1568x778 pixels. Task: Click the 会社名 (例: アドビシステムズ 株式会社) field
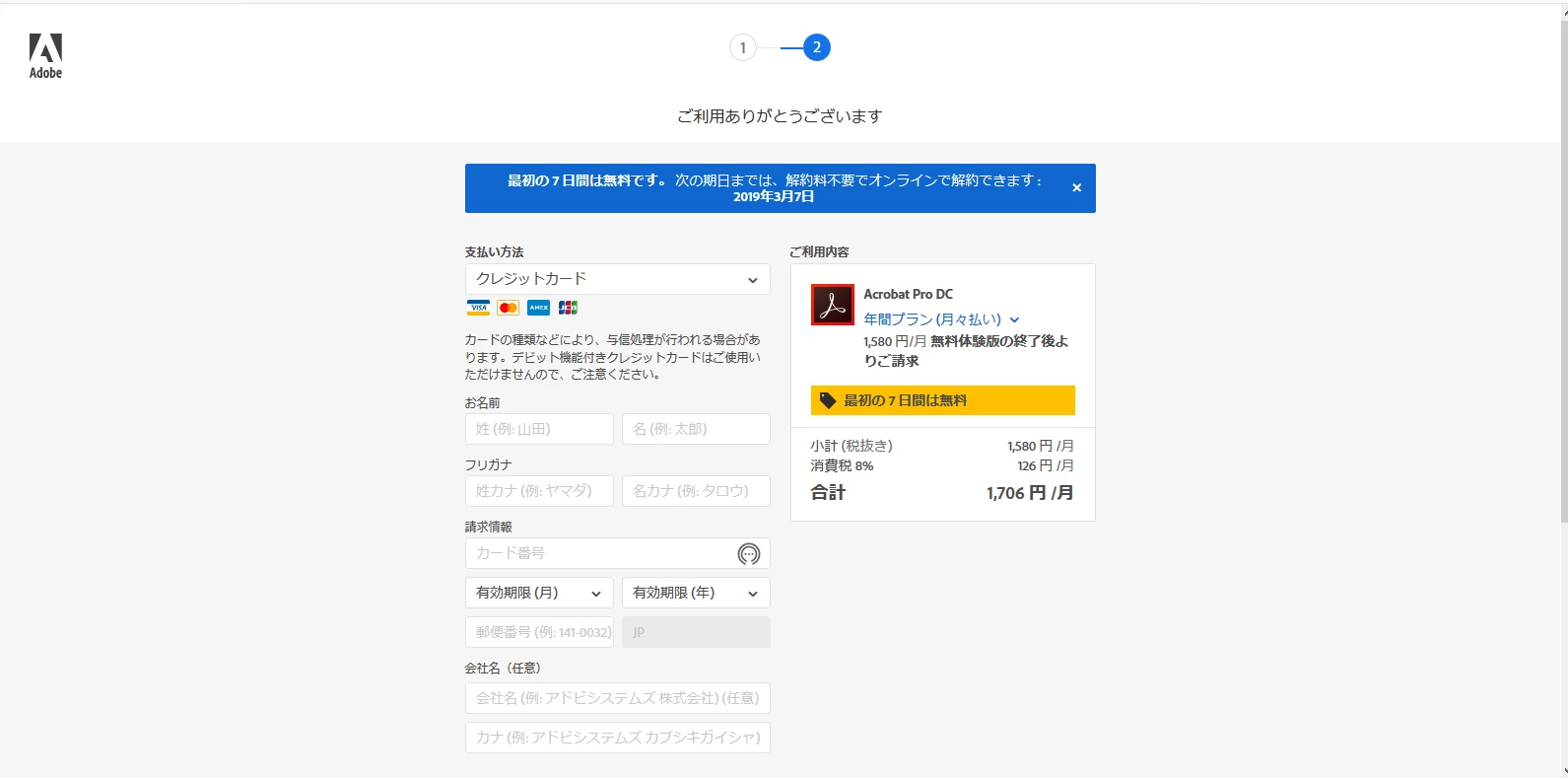point(618,698)
